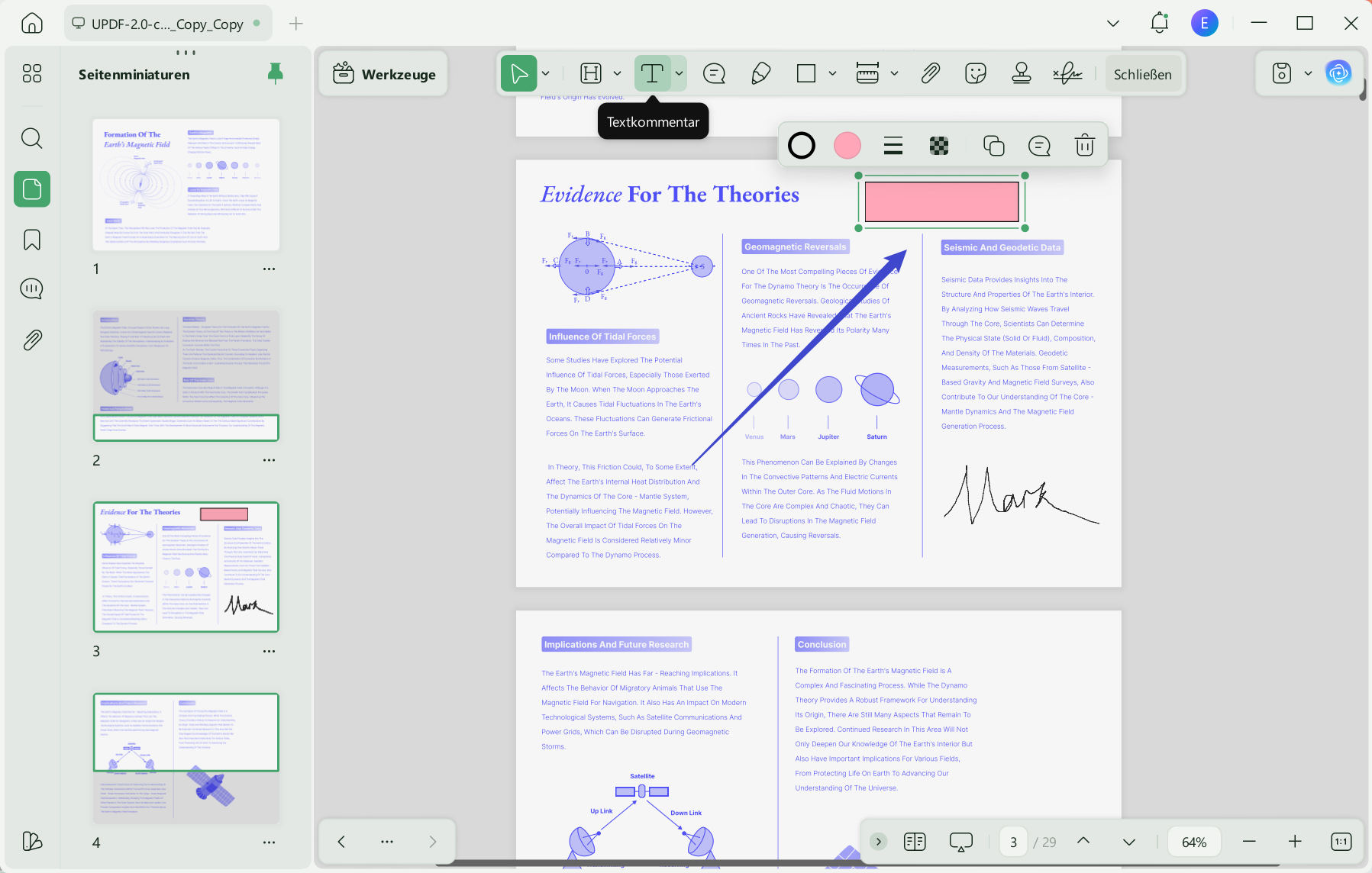Expand the text comment dropdown arrow
The width and height of the screenshot is (1372, 873).
coord(679,73)
